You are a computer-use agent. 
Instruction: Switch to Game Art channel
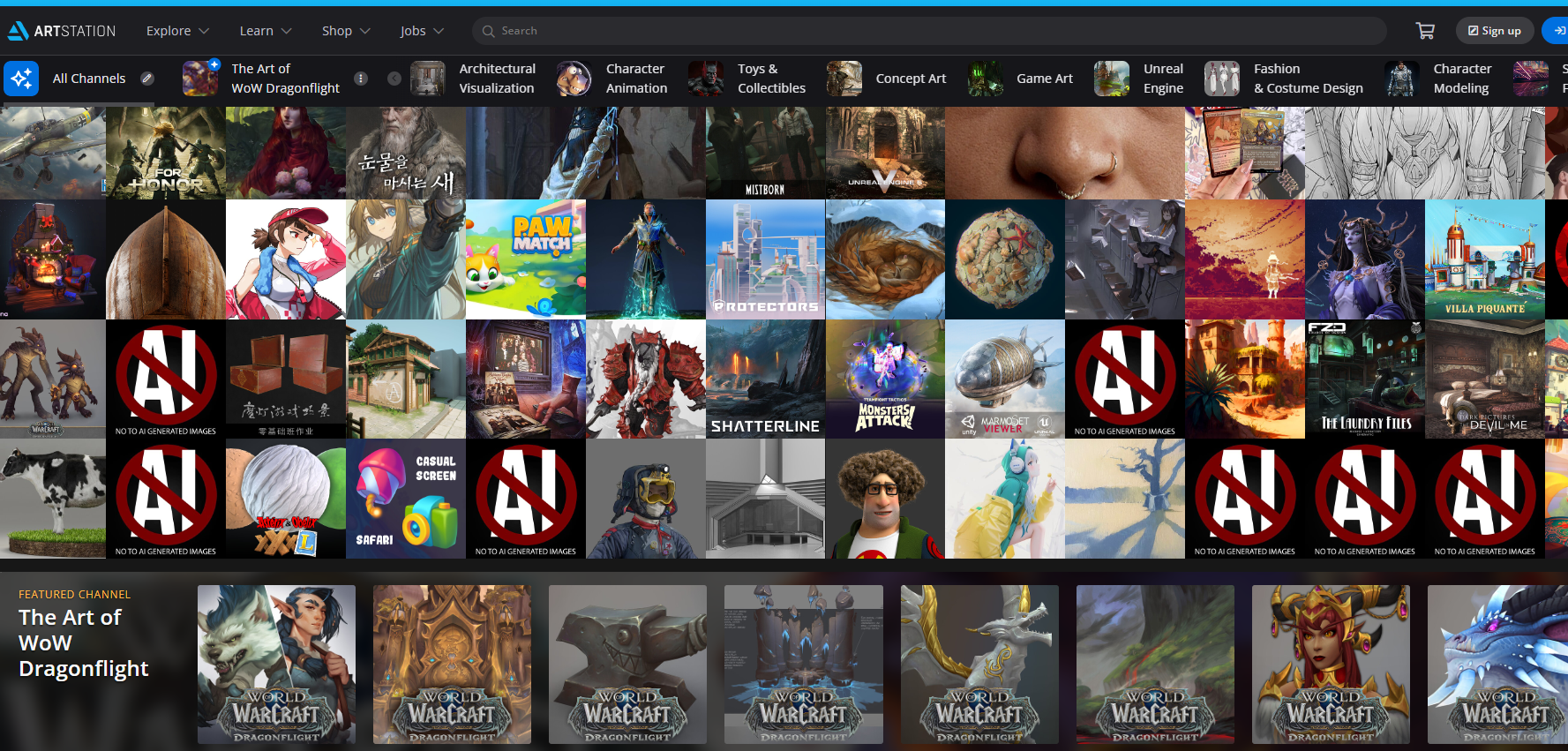(x=1045, y=79)
